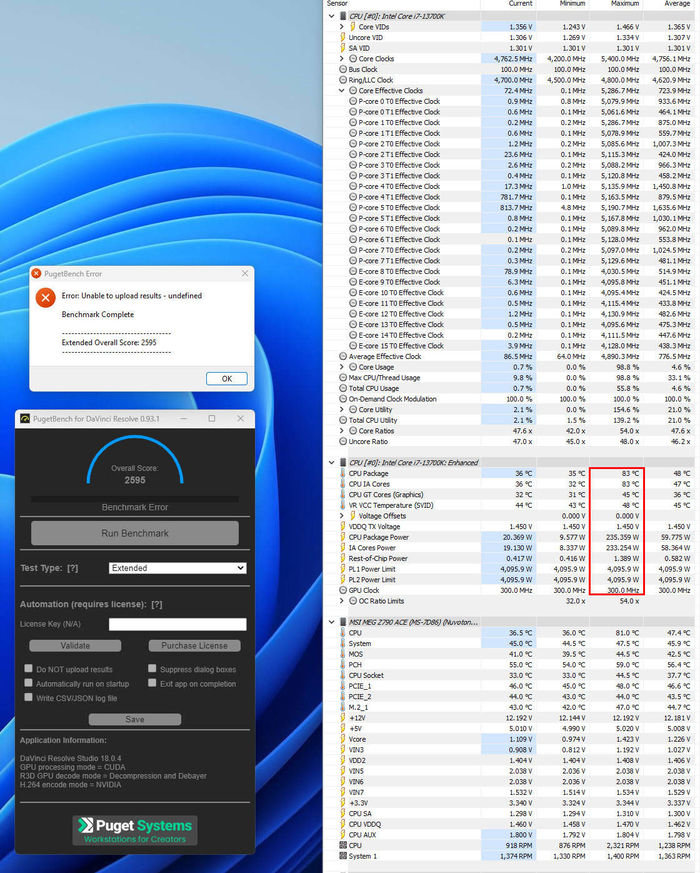
Task: Toggle Exit app on completion checkbox
Action: click(152, 683)
